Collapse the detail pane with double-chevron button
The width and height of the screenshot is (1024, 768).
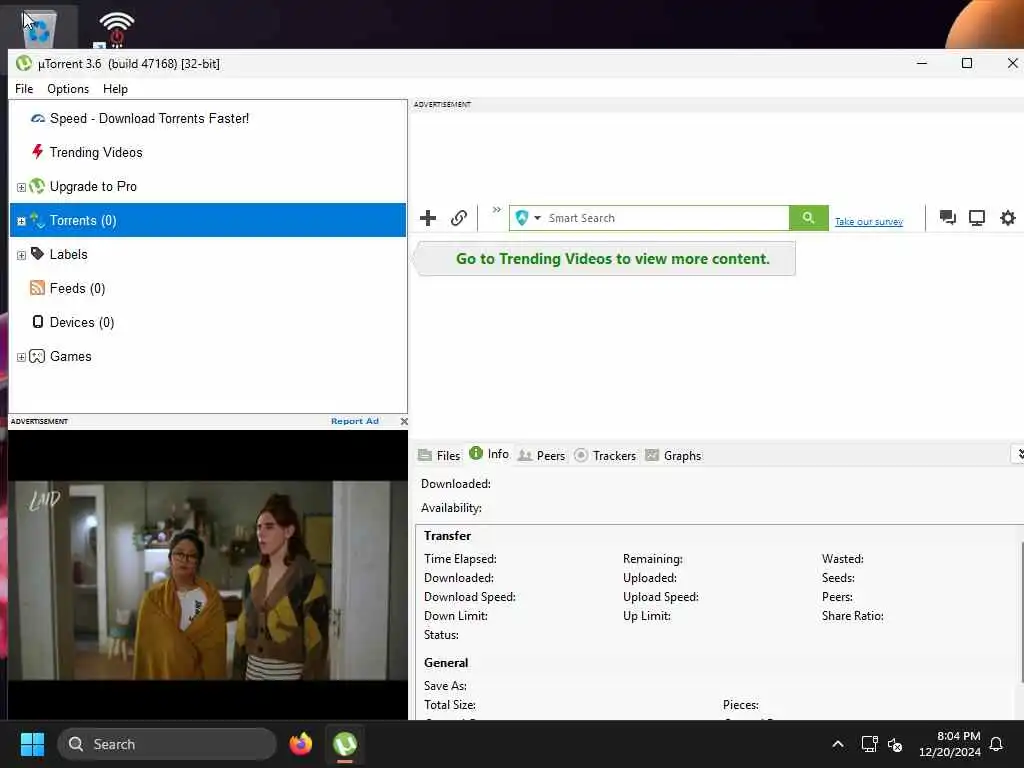[x=1019, y=454]
